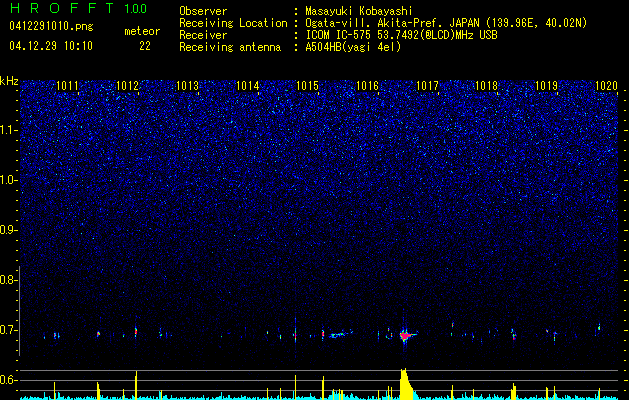
Task: Click the Receiving antenna field label
Action: tap(230, 47)
